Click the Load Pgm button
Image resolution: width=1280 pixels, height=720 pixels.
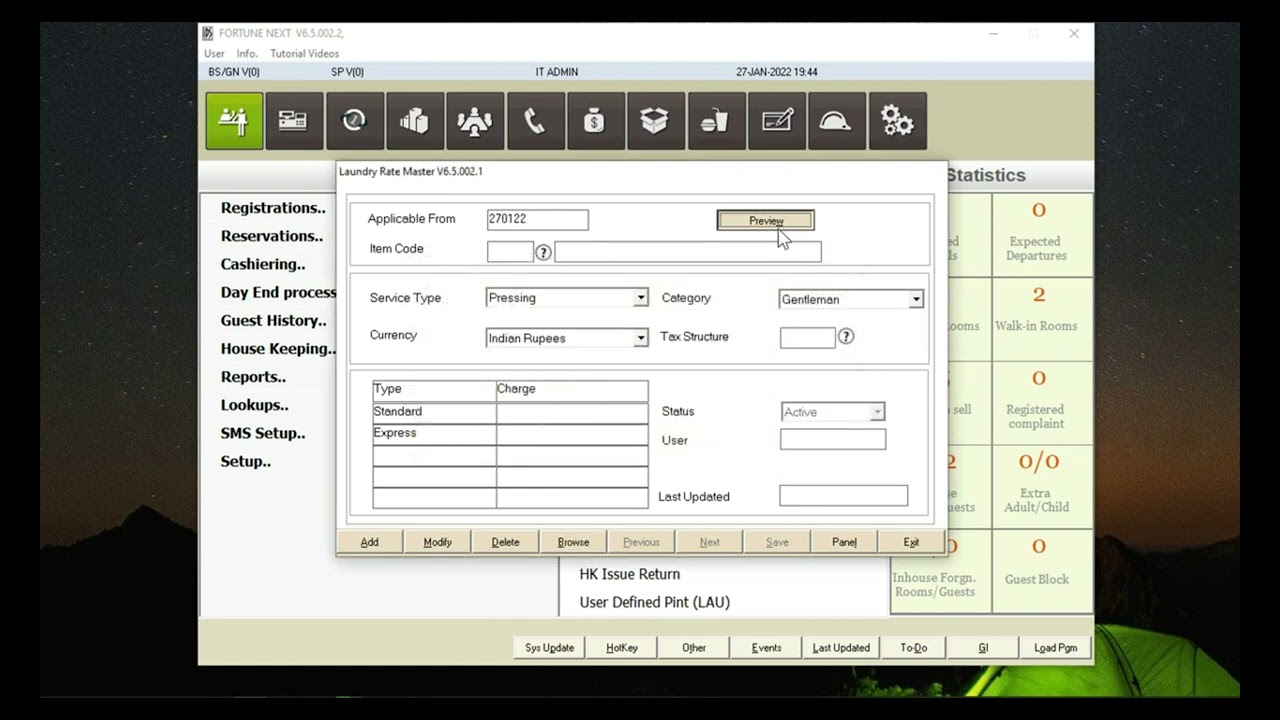[x=1056, y=648]
